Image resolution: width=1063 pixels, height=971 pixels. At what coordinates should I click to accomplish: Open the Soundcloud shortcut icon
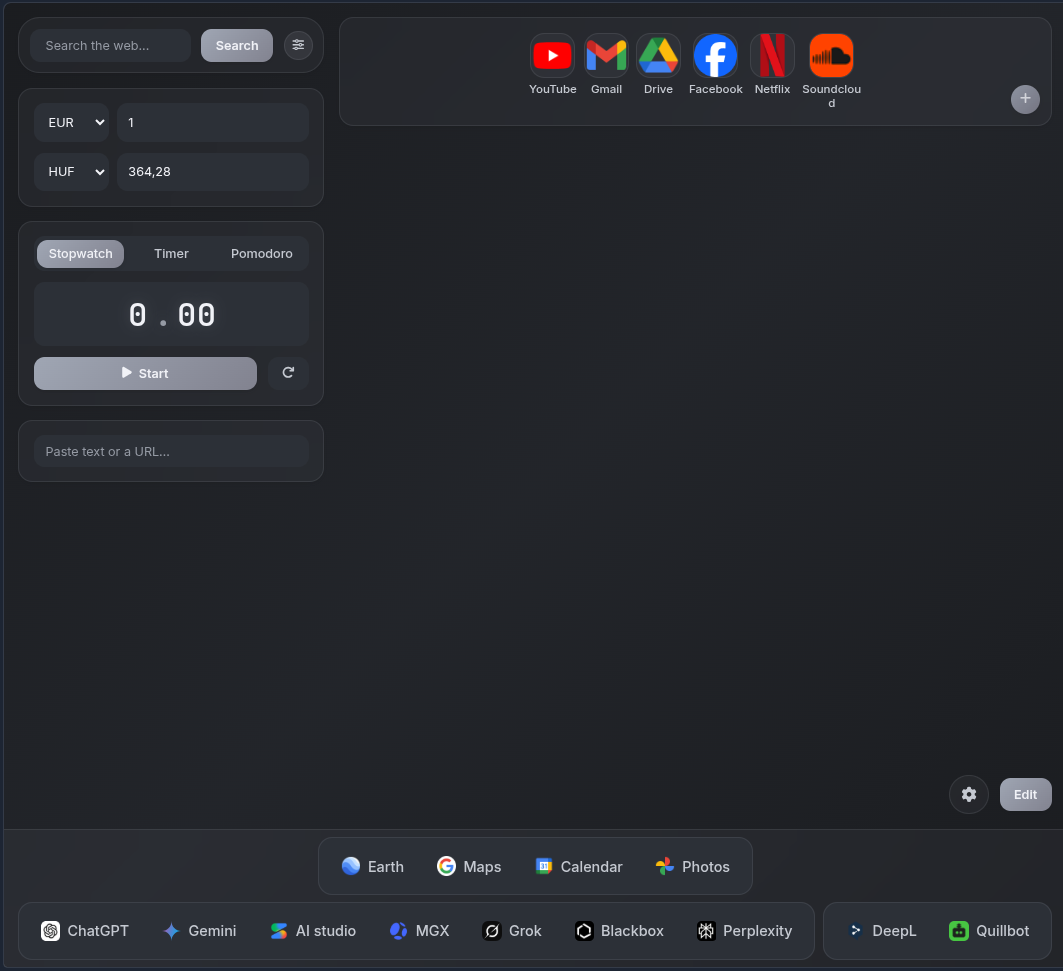pyautogui.click(x=831, y=56)
